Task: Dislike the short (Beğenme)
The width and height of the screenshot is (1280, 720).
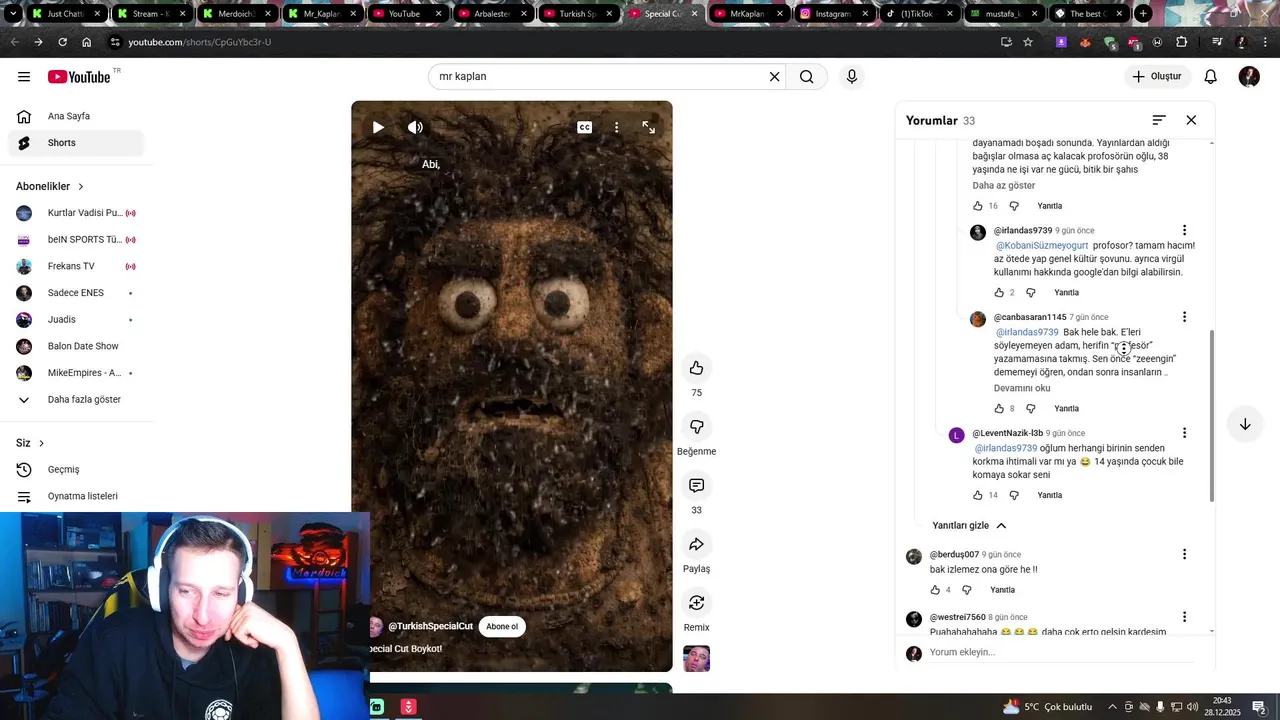Action: 697,427
